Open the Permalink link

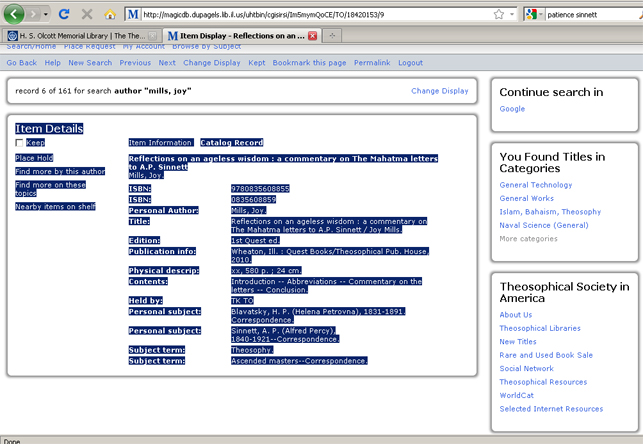coord(372,63)
